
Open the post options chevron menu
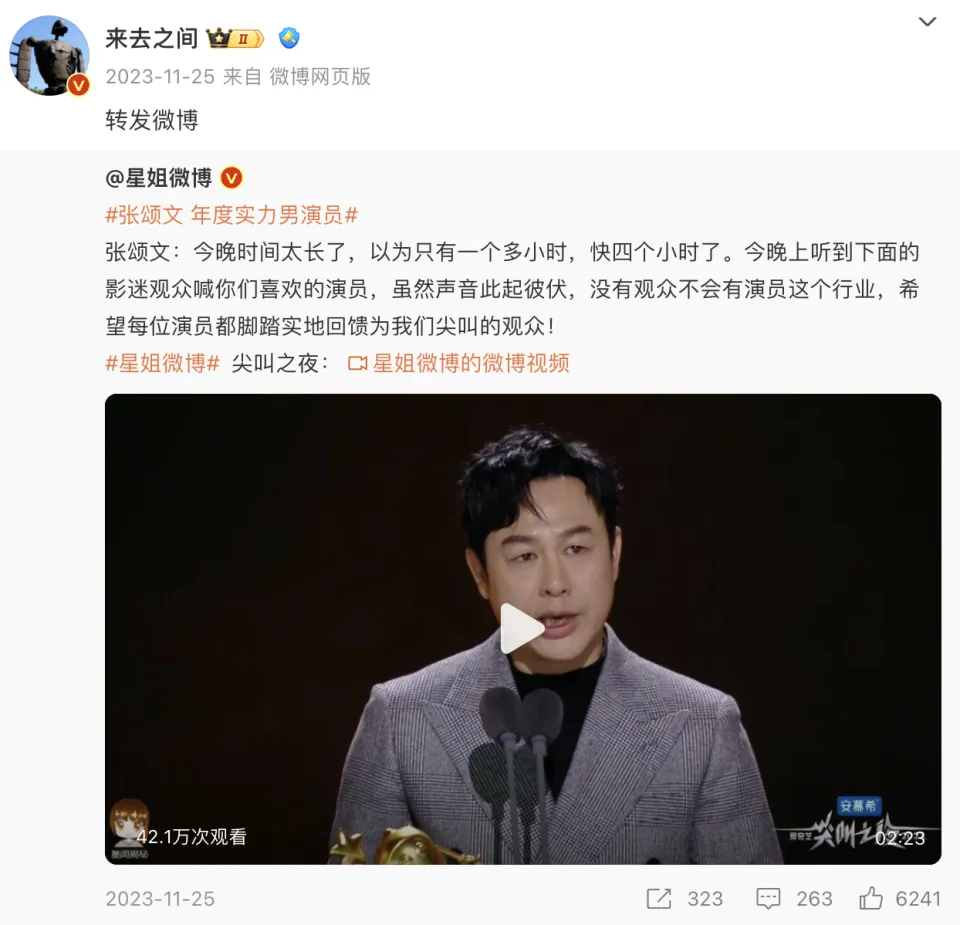[x=927, y=22]
